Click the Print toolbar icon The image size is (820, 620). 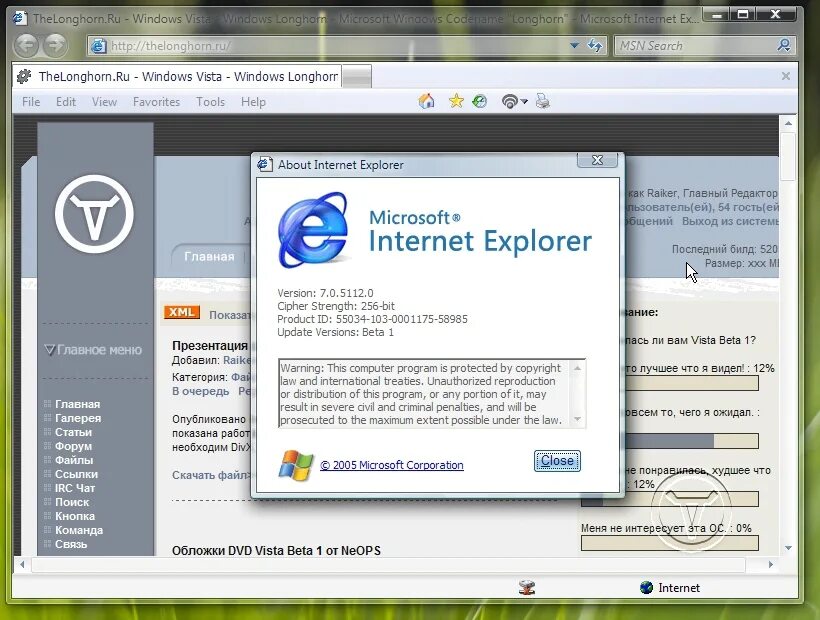pos(542,101)
